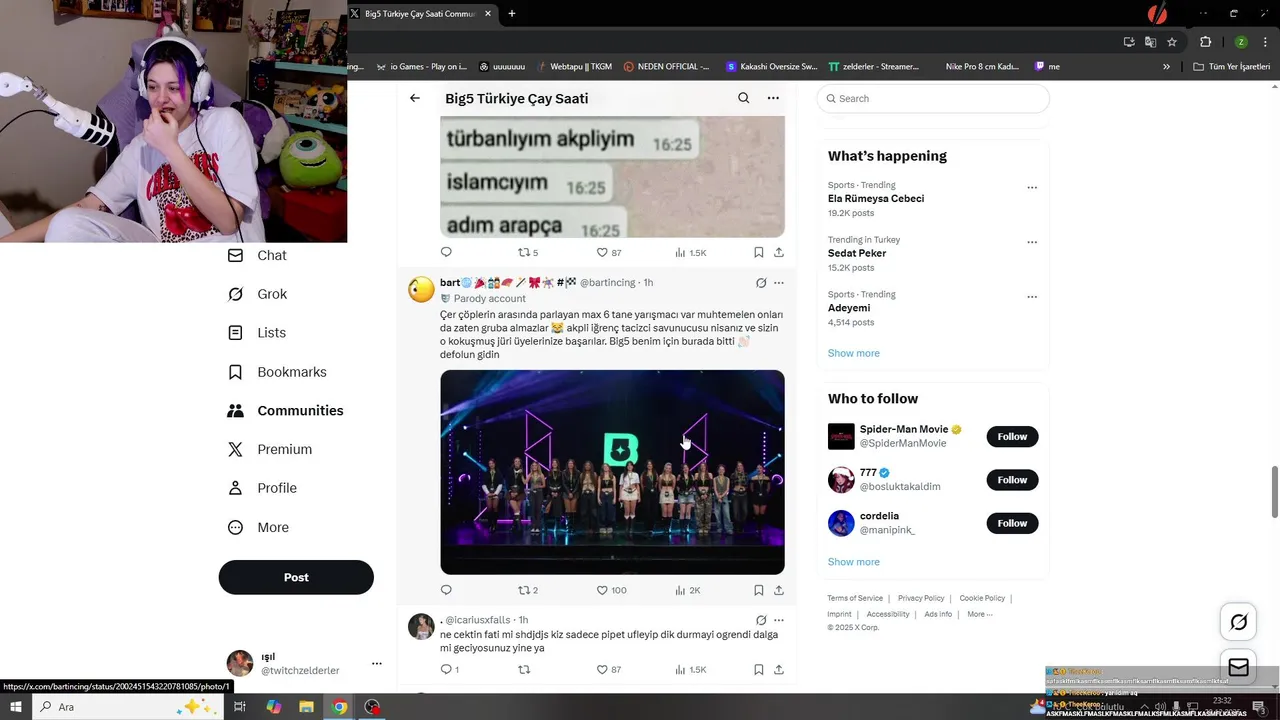Go back using the arrow beside Big5 Türkiye Çay Saati
The width and height of the screenshot is (1280, 720).
click(x=415, y=98)
